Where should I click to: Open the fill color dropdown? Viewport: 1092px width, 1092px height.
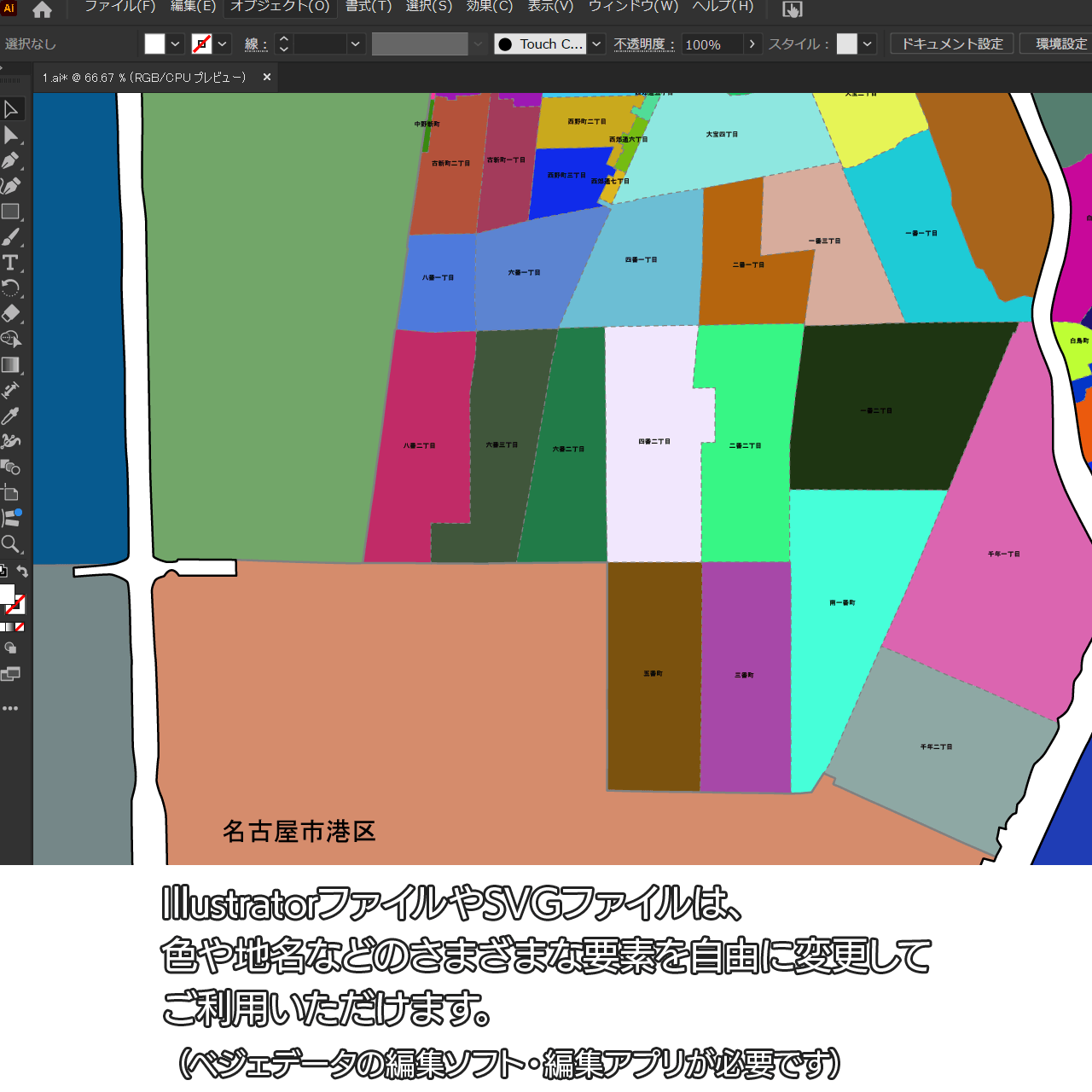click(175, 44)
